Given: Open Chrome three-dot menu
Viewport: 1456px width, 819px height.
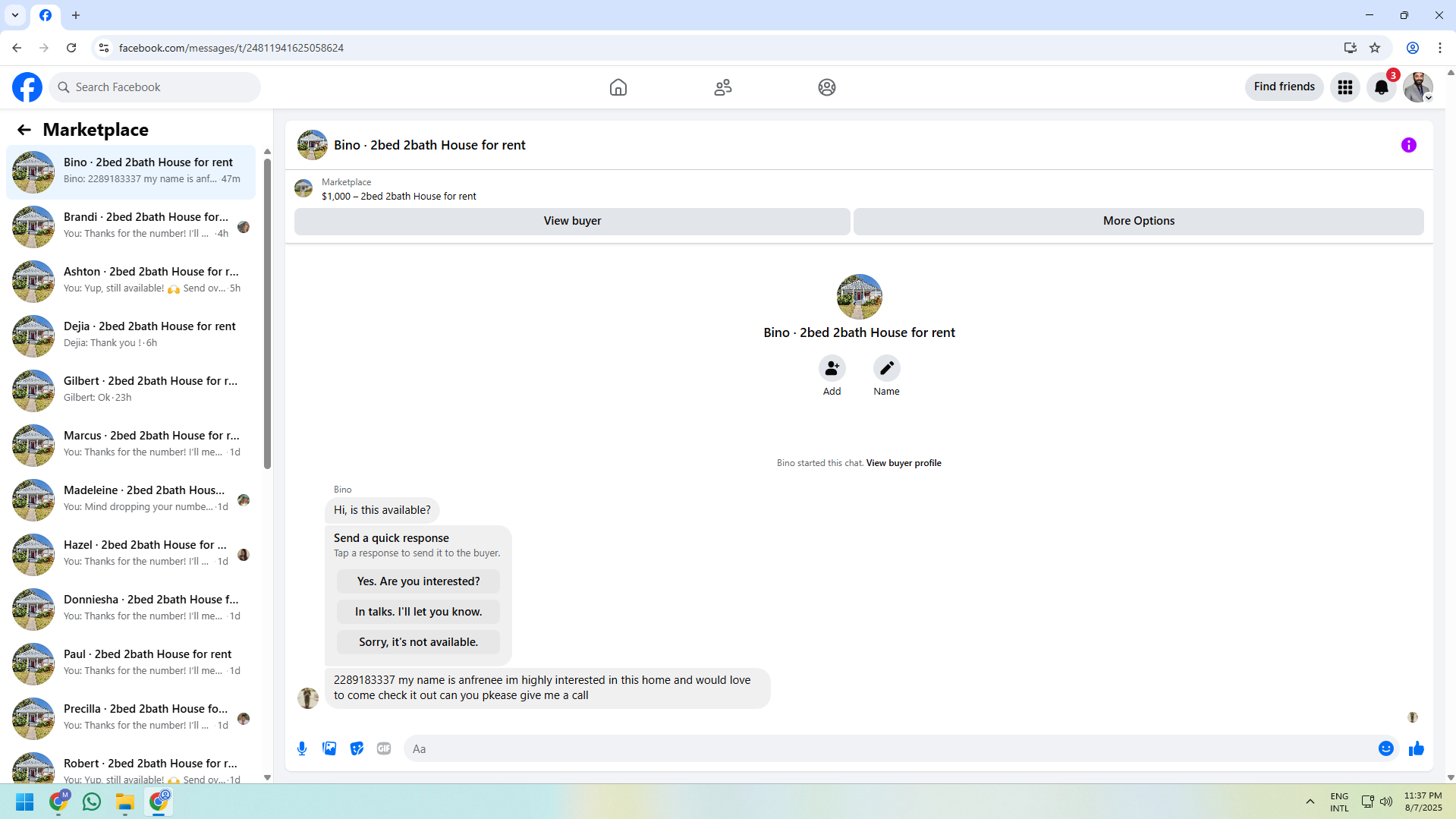Looking at the screenshot, I should tap(1440, 48).
